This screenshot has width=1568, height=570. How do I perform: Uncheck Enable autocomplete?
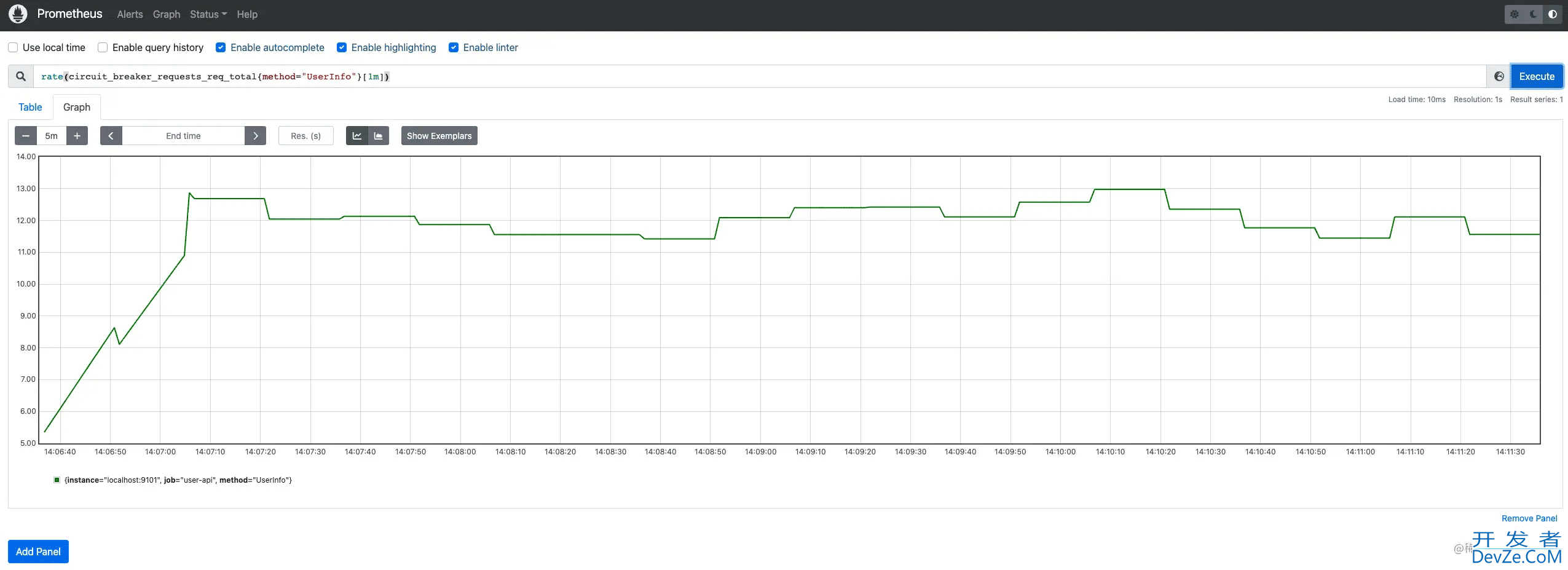[x=221, y=47]
